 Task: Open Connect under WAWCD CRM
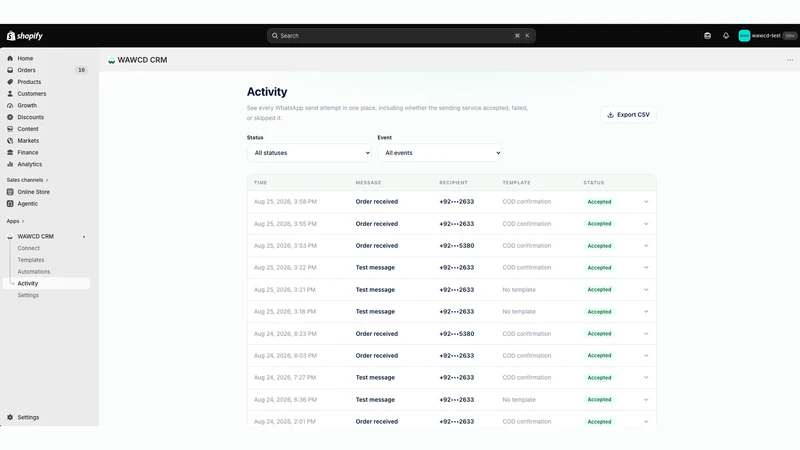pyautogui.click(x=29, y=248)
